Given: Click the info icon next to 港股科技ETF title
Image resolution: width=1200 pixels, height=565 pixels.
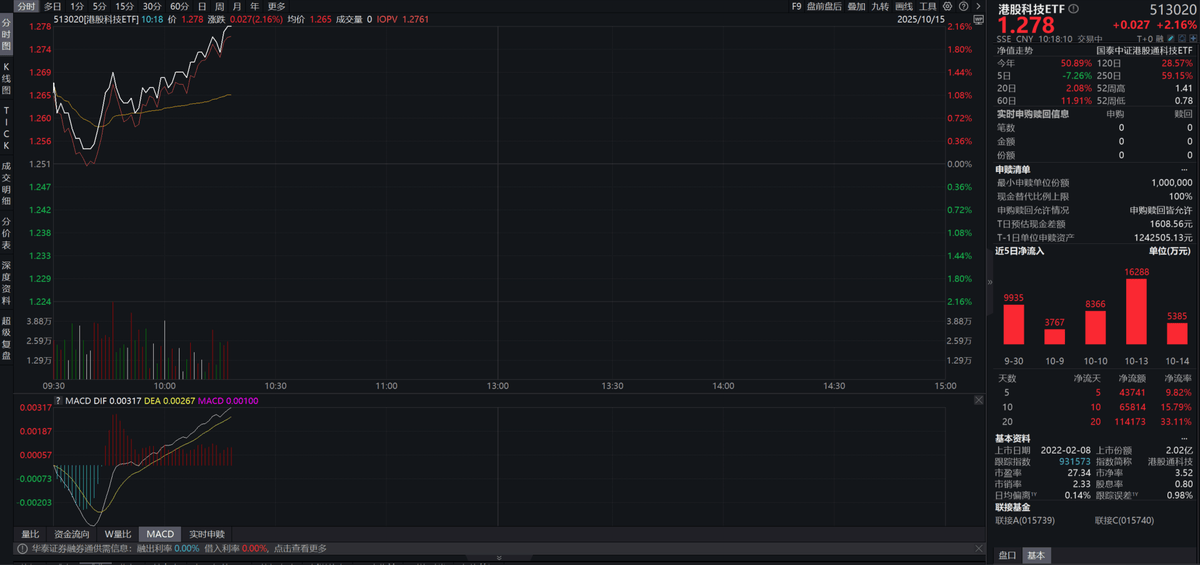Looking at the screenshot, I should 1074,8.
